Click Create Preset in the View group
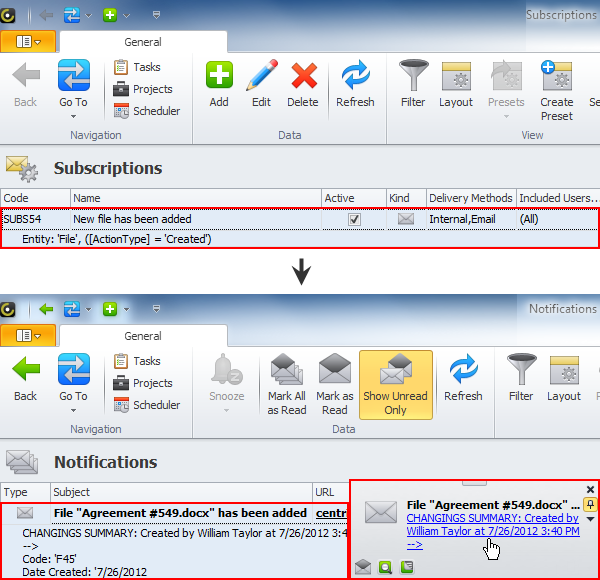600x580 pixels. (x=556, y=88)
